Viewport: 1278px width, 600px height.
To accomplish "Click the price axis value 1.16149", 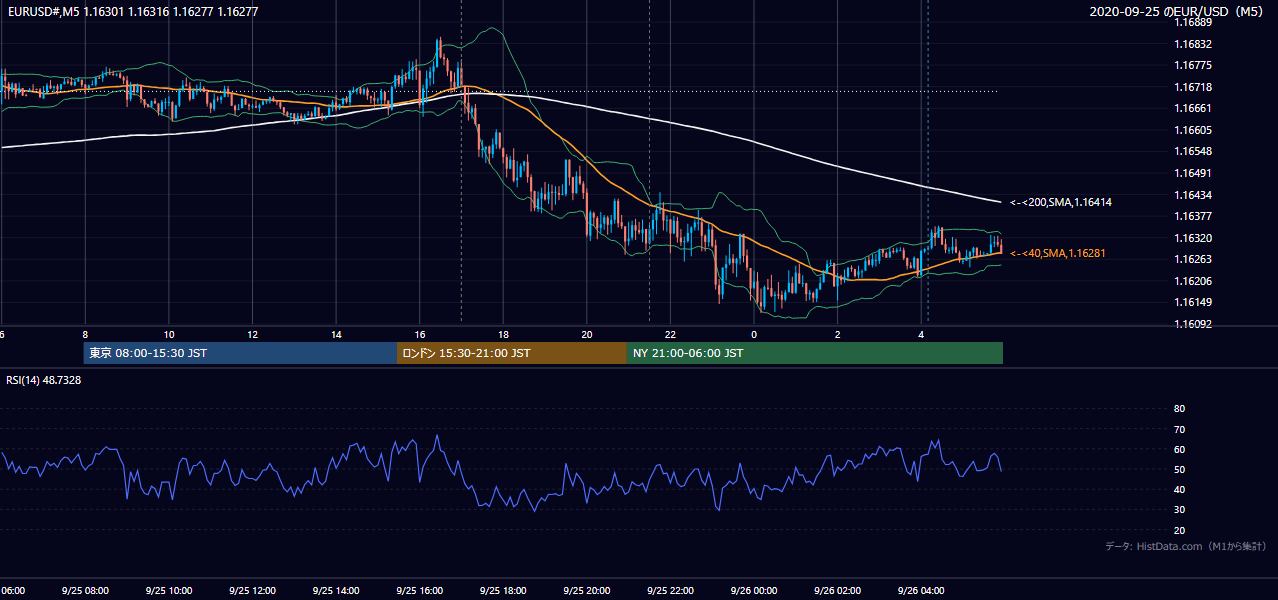I will pyautogui.click(x=1192, y=302).
